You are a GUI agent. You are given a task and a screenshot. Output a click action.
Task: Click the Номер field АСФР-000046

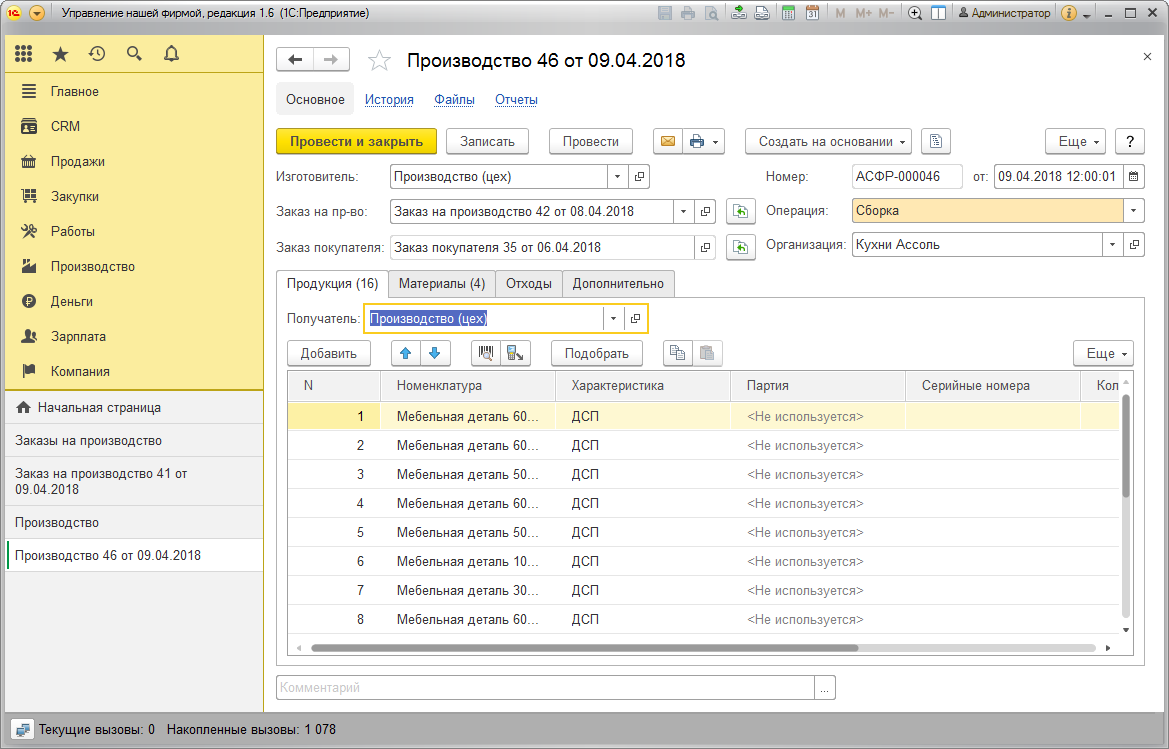(x=907, y=177)
